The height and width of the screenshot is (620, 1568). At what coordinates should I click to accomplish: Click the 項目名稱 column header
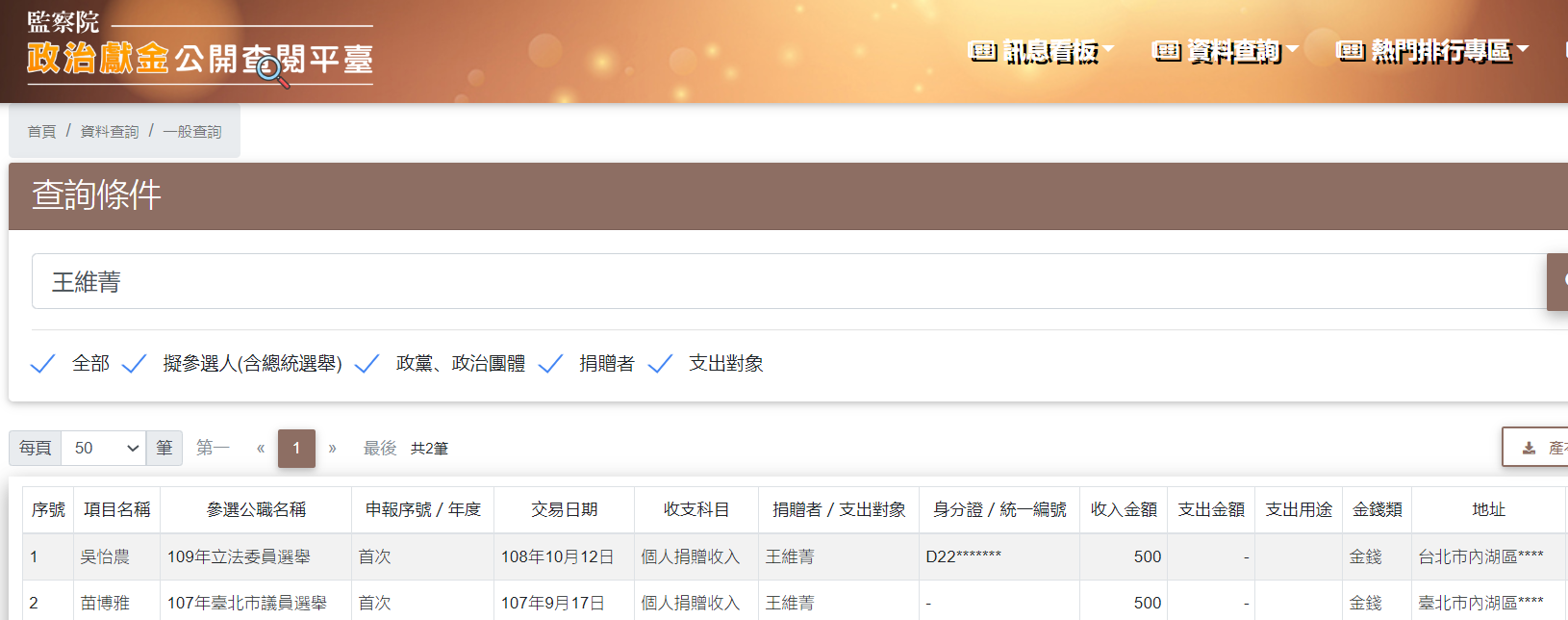[117, 510]
